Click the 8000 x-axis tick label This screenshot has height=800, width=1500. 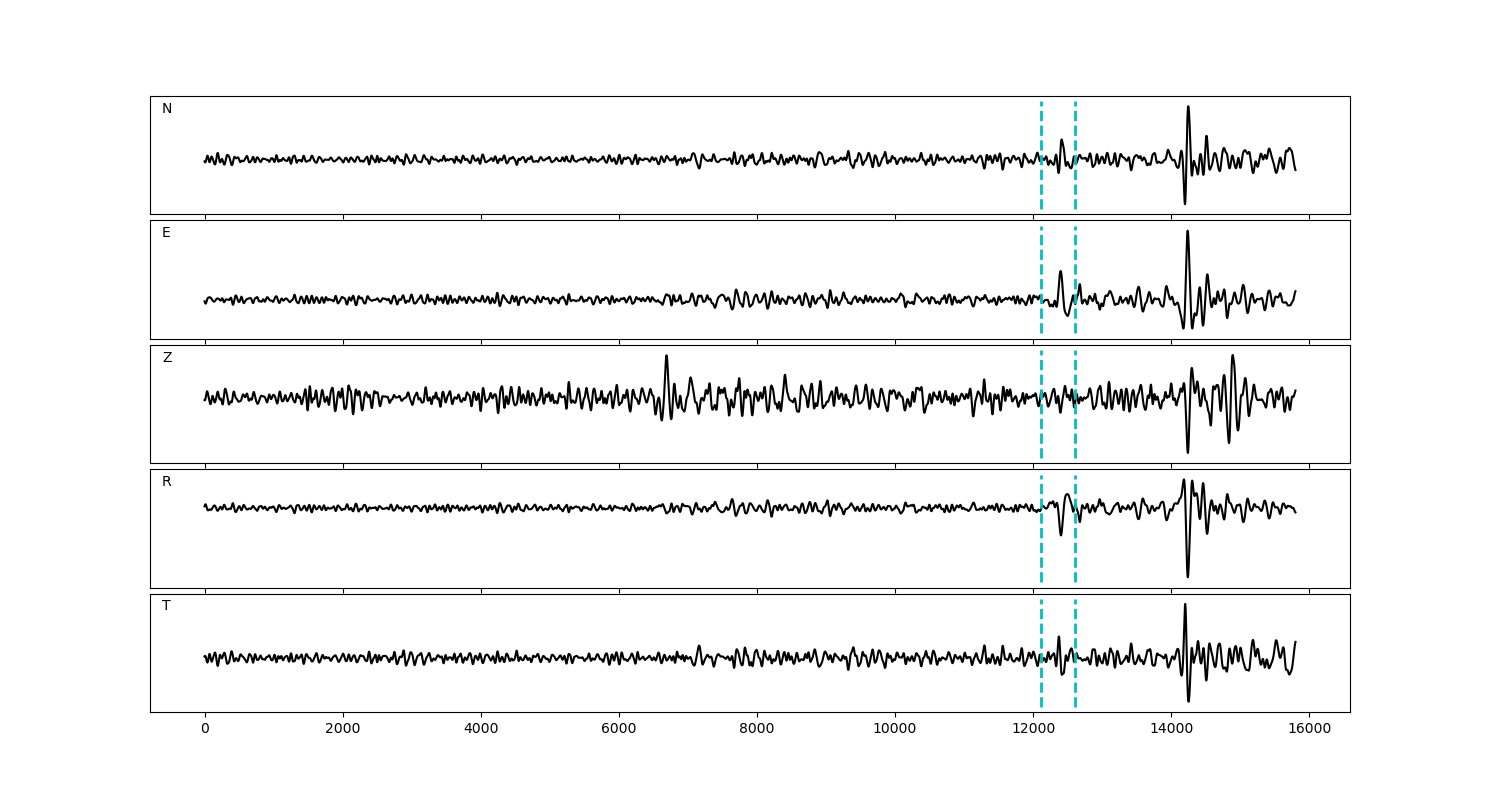coord(757,730)
